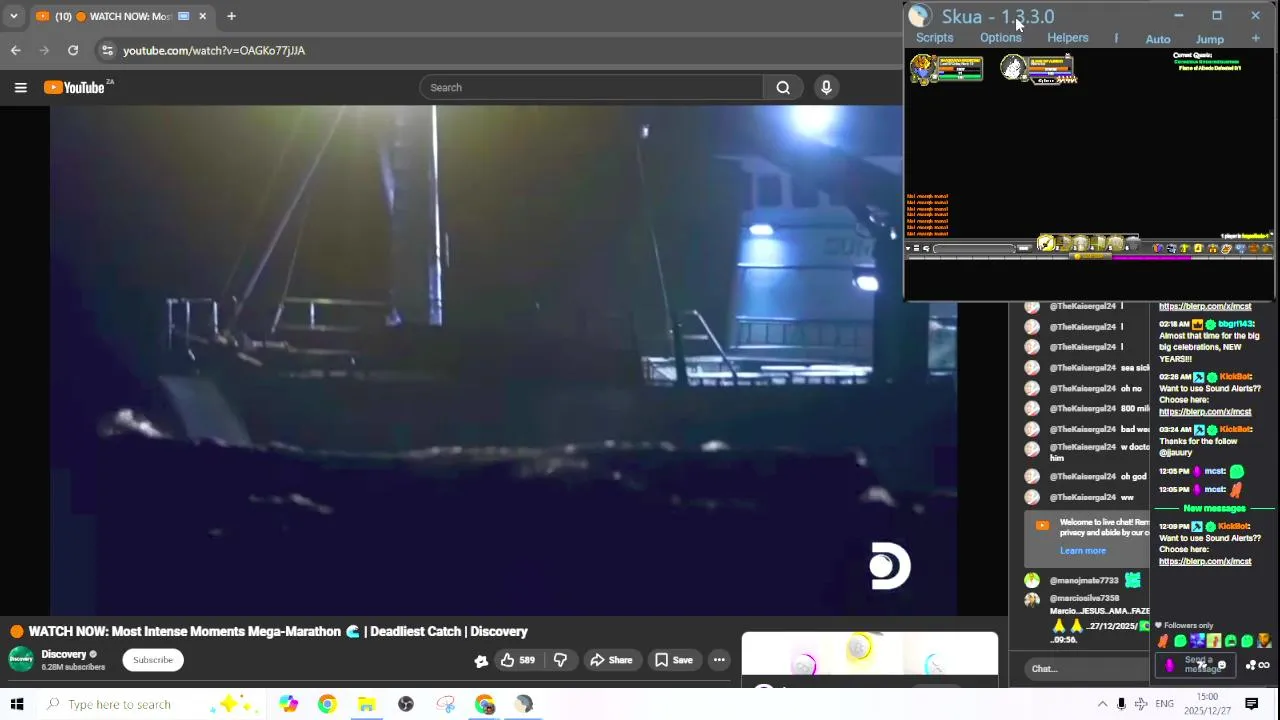Open the Discovery channel name link

[x=64, y=654]
